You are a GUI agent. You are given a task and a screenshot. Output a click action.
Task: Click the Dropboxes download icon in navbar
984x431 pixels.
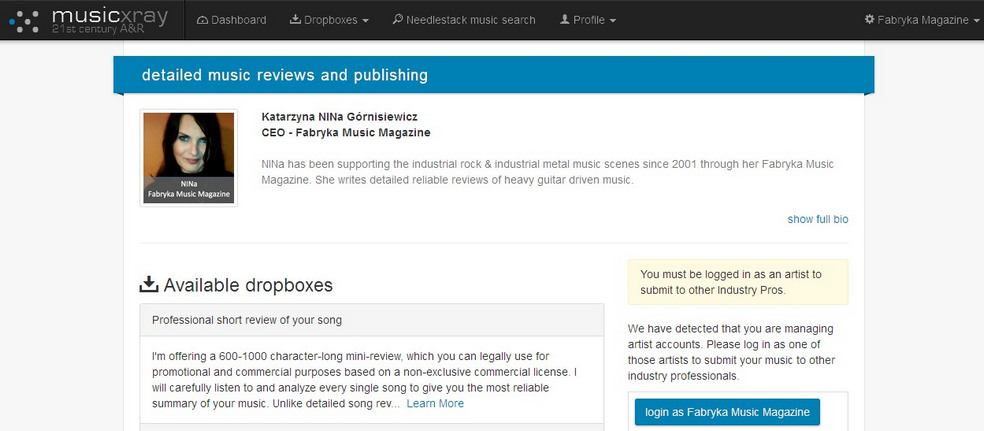point(295,19)
